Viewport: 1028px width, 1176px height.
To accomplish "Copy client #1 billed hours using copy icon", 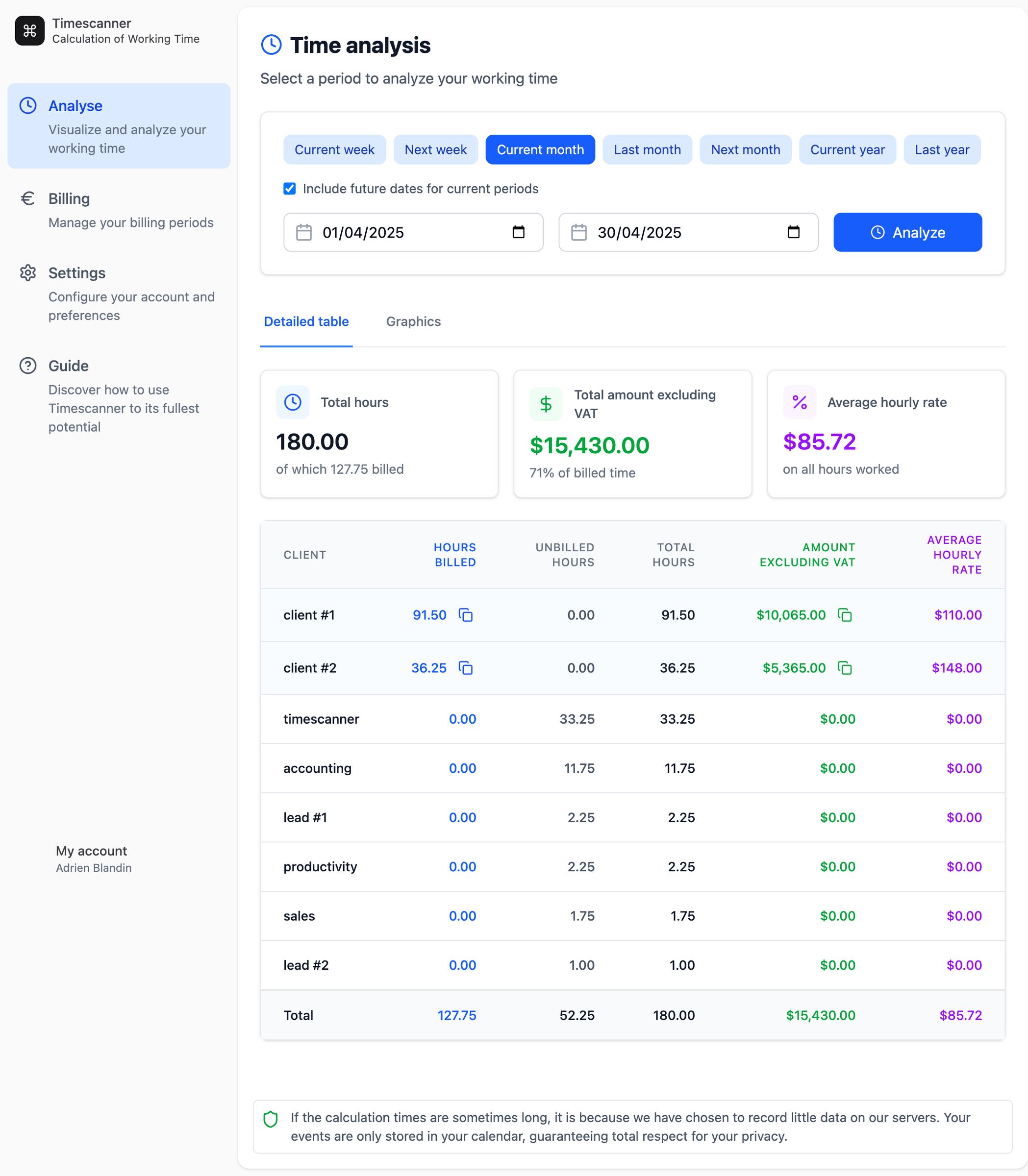I will (x=466, y=614).
